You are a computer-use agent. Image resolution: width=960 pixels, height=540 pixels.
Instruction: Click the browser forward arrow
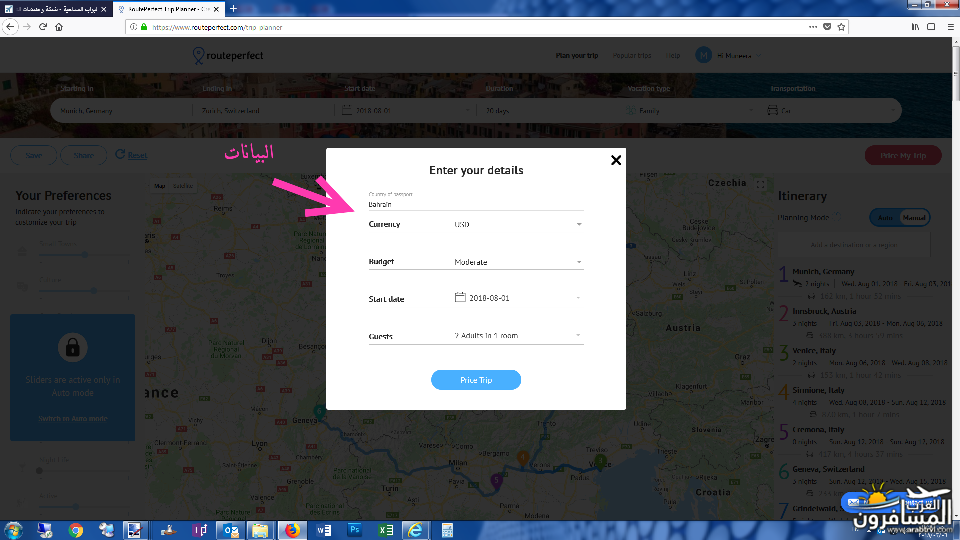tap(26, 27)
